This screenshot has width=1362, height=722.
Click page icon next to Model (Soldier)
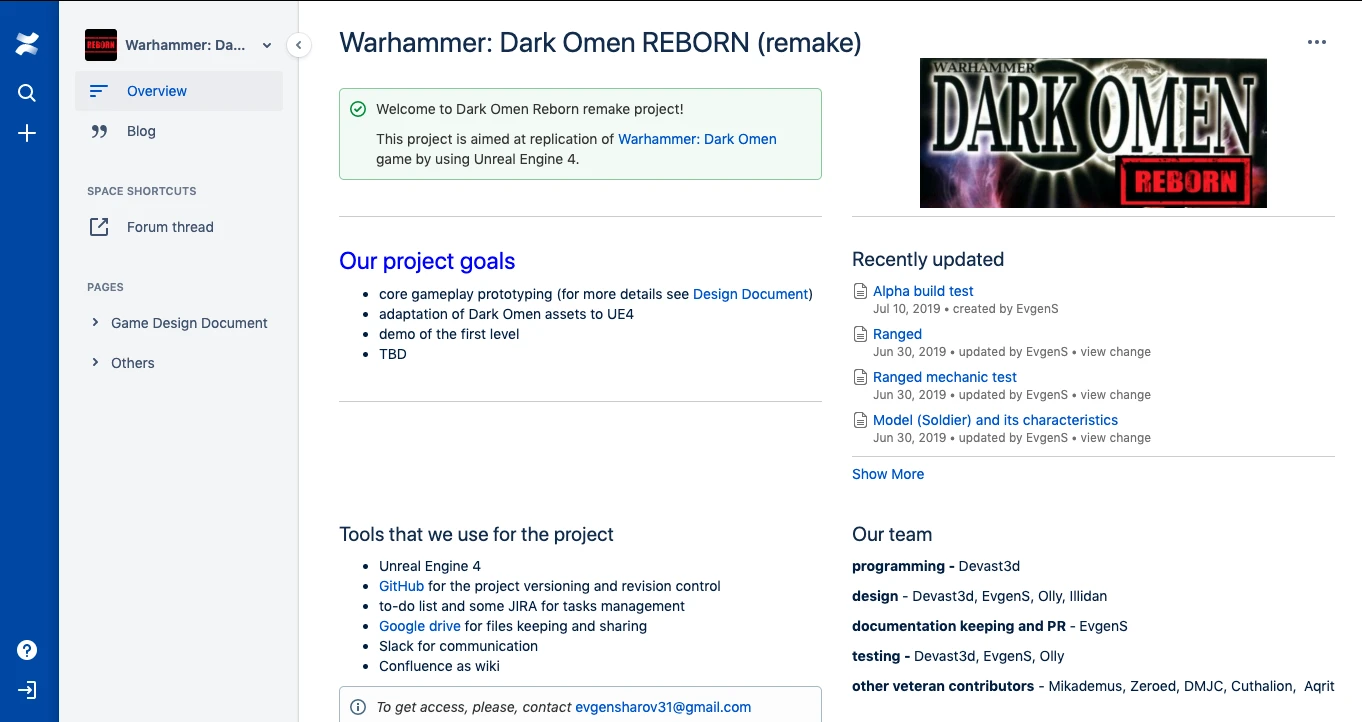click(x=860, y=420)
